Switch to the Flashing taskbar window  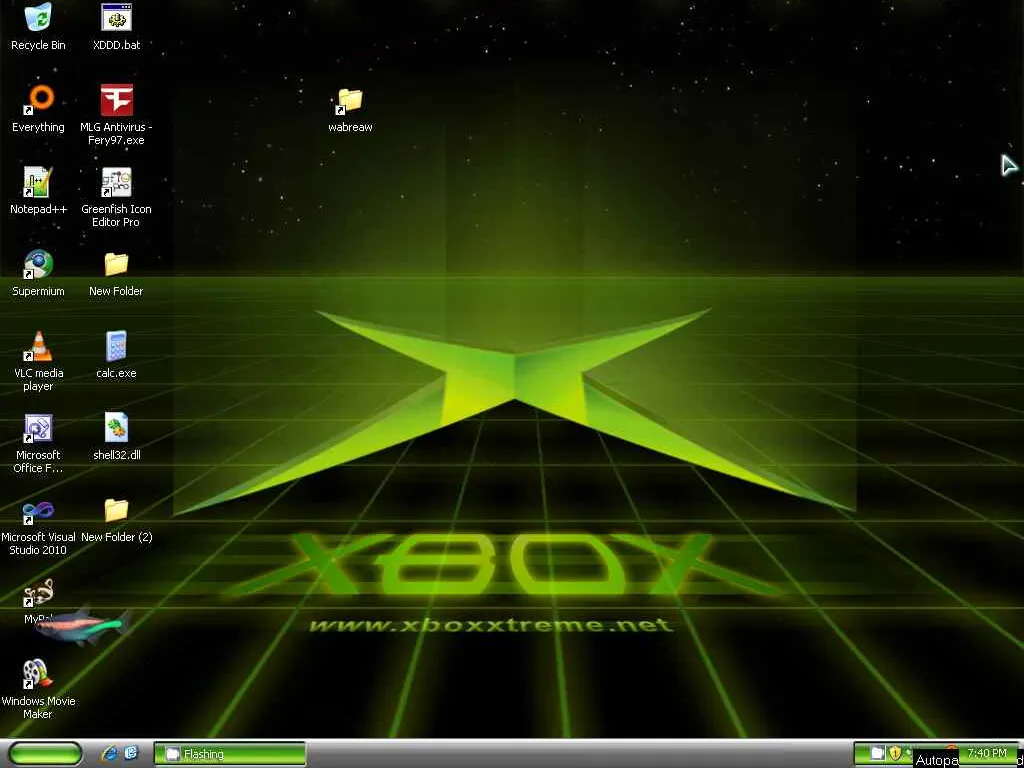pyautogui.click(x=230, y=754)
